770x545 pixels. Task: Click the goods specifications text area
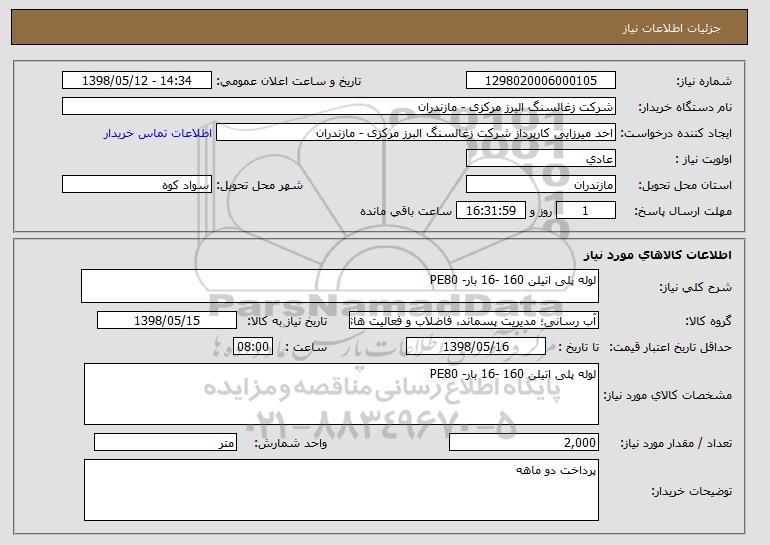[341, 394]
